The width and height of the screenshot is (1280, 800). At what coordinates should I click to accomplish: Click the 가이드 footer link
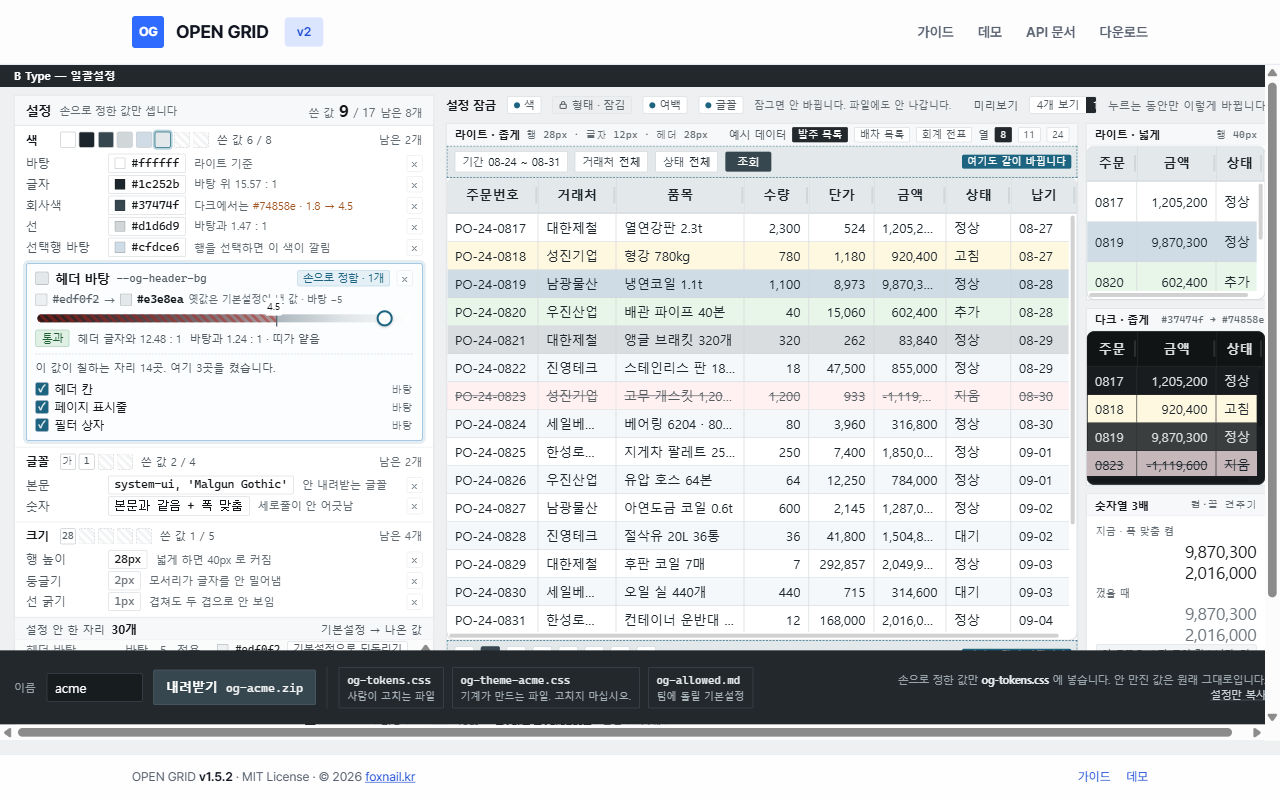click(1094, 777)
